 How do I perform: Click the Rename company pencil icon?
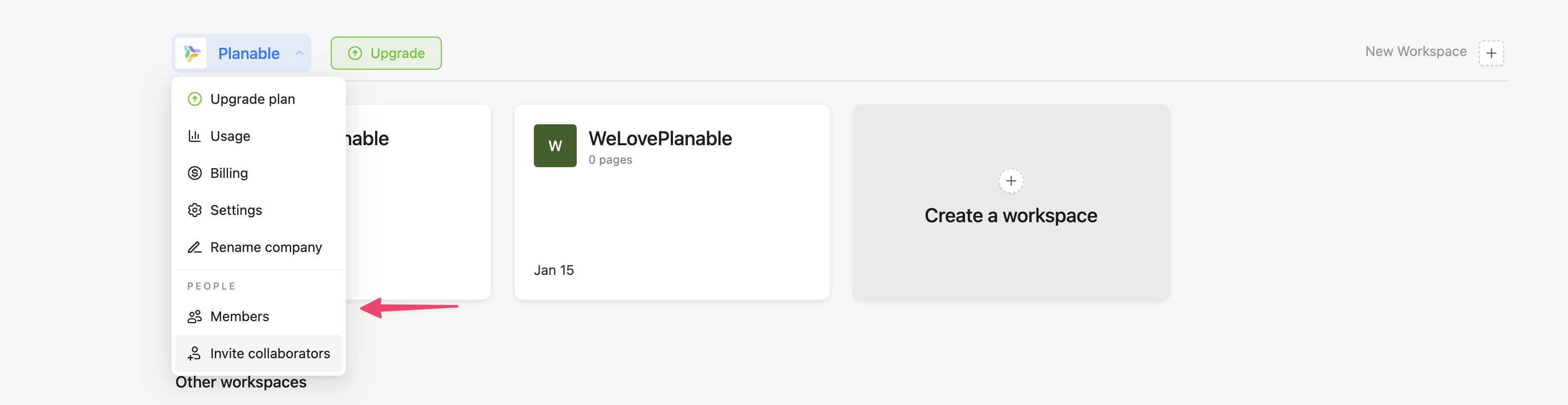click(x=195, y=248)
